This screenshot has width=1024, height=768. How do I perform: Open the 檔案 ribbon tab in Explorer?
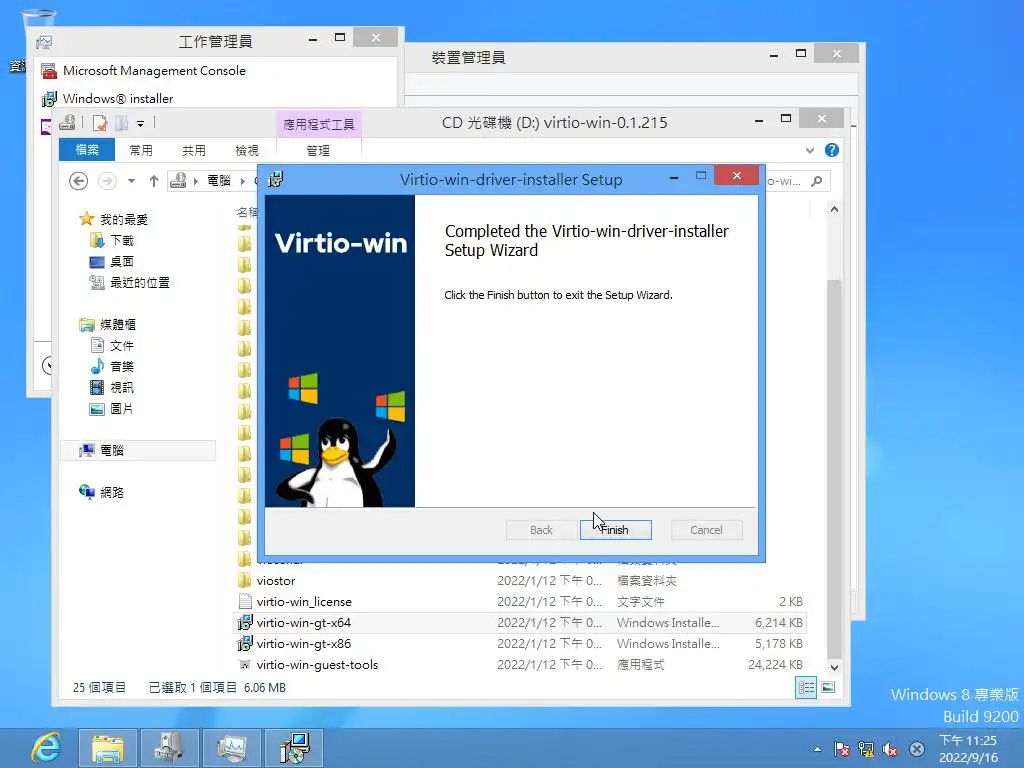pos(87,150)
